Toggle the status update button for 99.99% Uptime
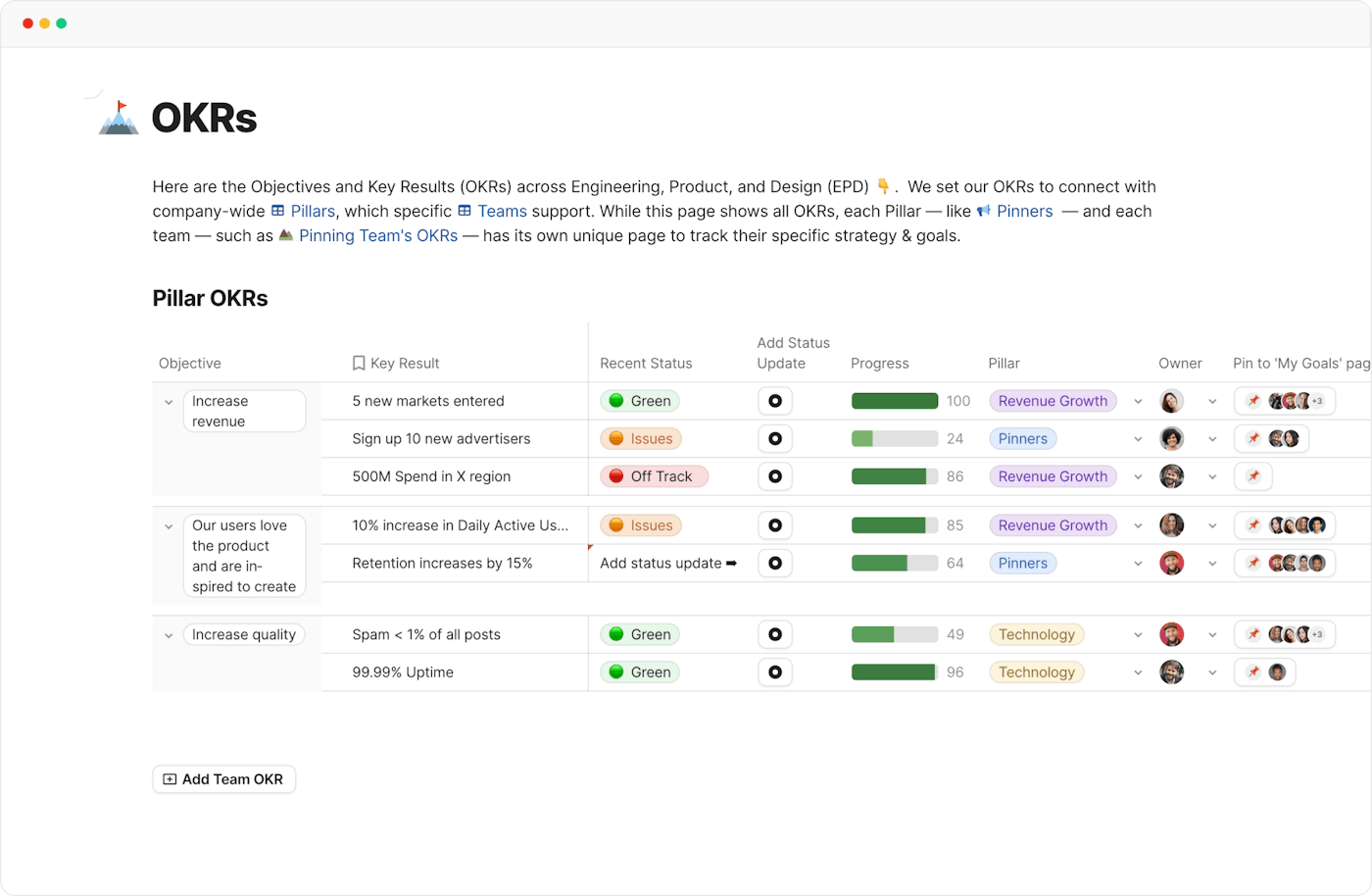This screenshot has width=1372, height=896. 774,672
